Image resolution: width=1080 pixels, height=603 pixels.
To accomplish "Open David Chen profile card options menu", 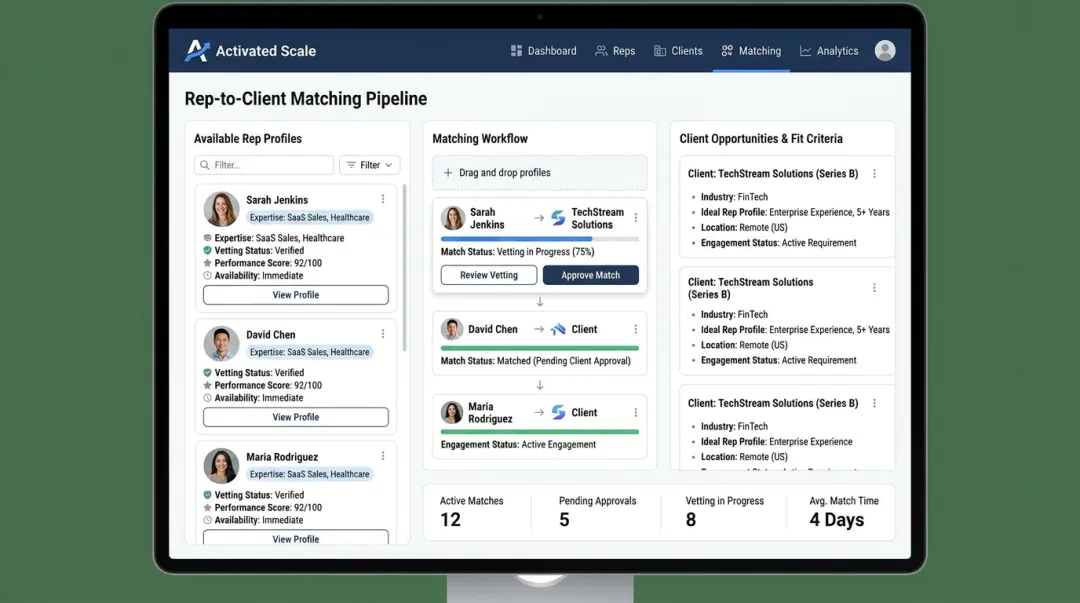I will click(x=383, y=334).
